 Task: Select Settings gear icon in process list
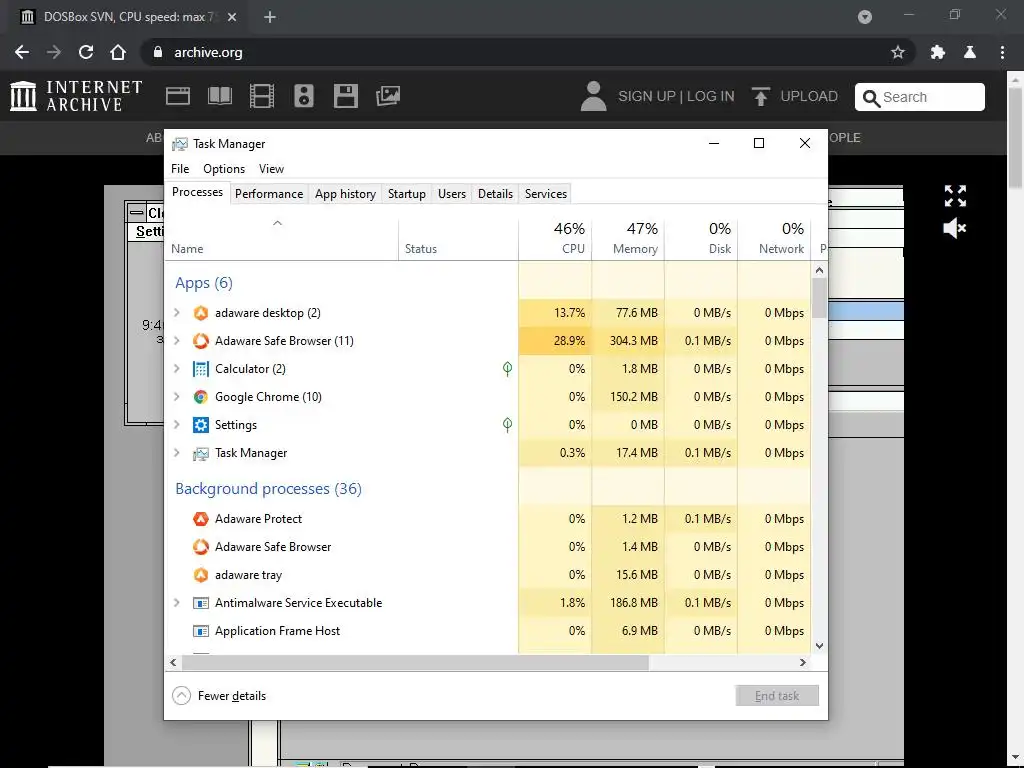(x=200, y=425)
